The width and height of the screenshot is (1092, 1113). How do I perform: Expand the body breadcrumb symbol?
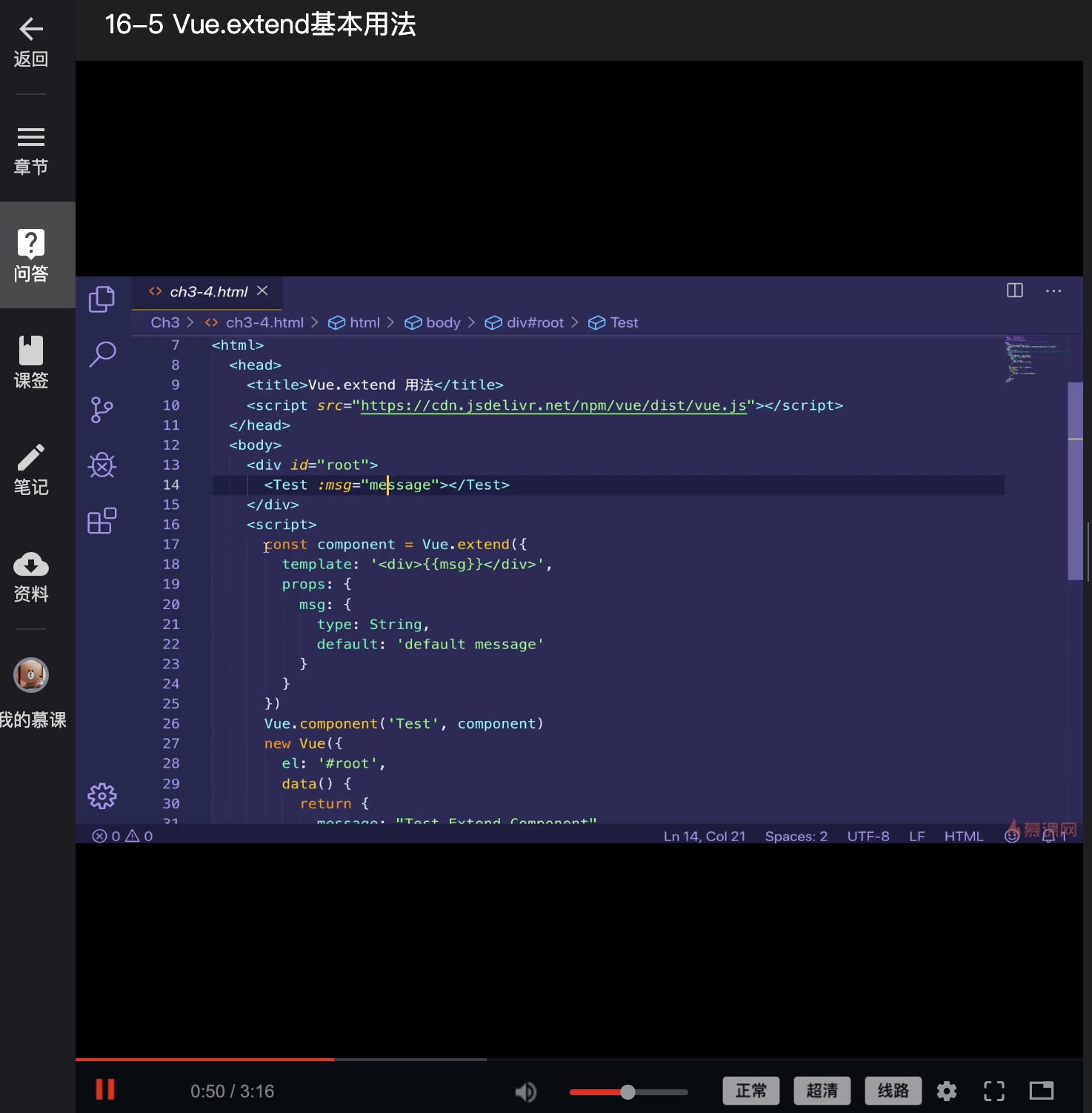coord(433,322)
